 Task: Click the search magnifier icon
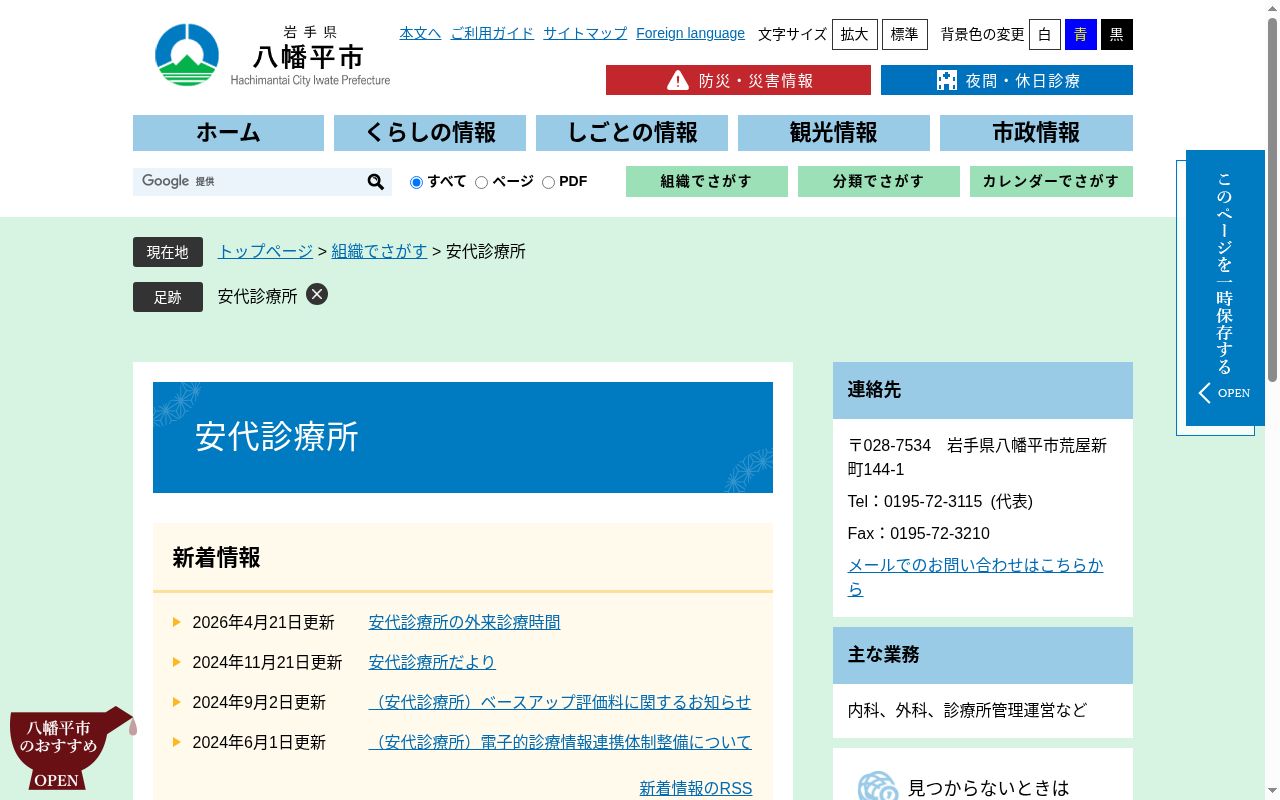[376, 182]
